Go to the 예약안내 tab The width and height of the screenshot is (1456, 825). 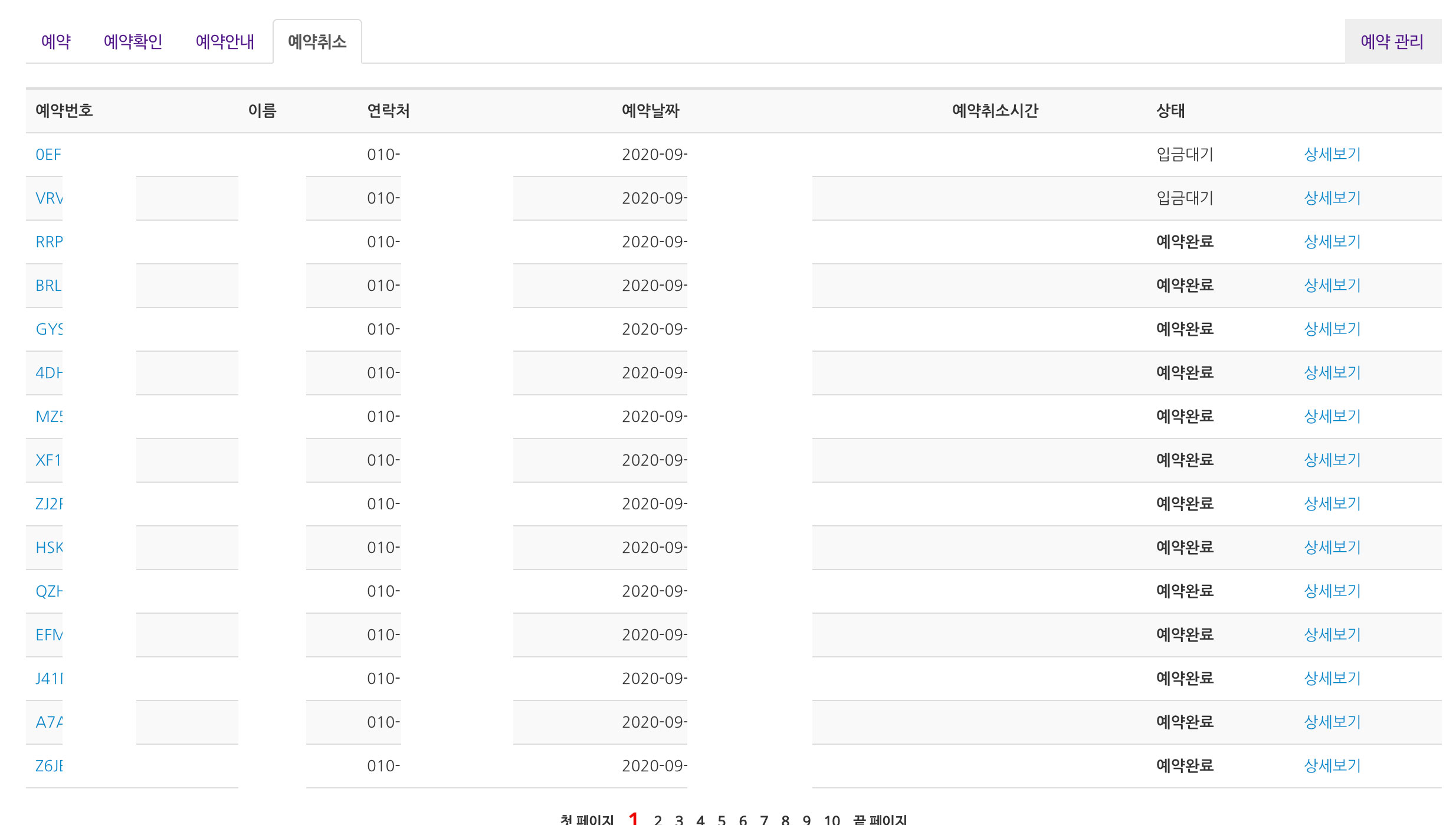[225, 41]
